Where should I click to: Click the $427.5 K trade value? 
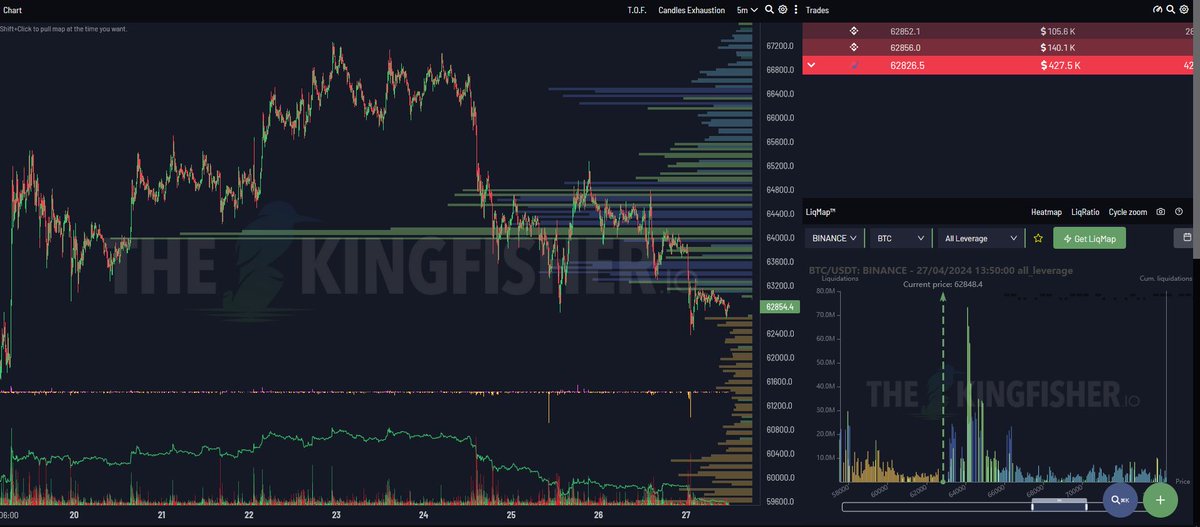point(1060,65)
